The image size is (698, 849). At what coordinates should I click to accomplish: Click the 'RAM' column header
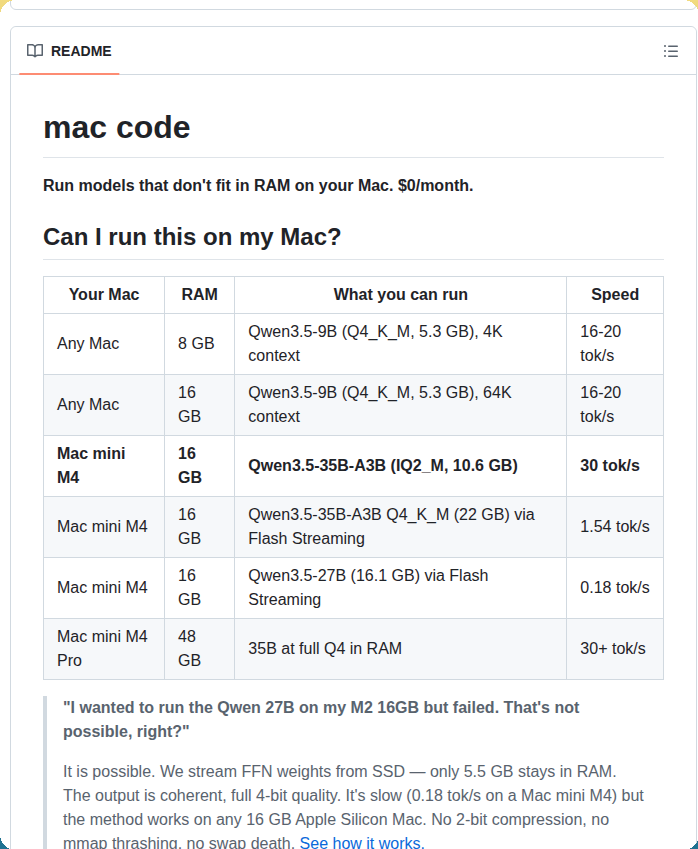[199, 295]
